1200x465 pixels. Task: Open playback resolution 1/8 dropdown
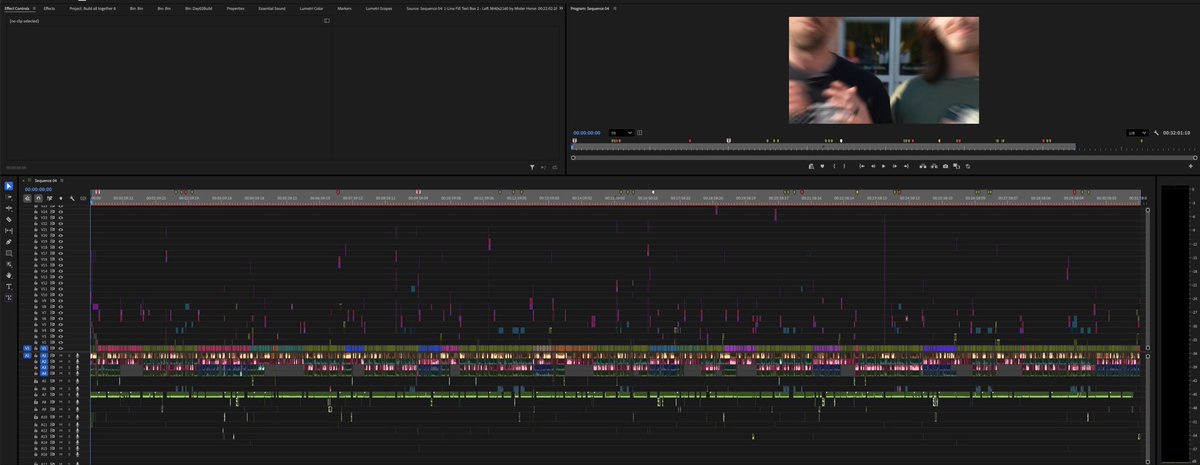1136,132
